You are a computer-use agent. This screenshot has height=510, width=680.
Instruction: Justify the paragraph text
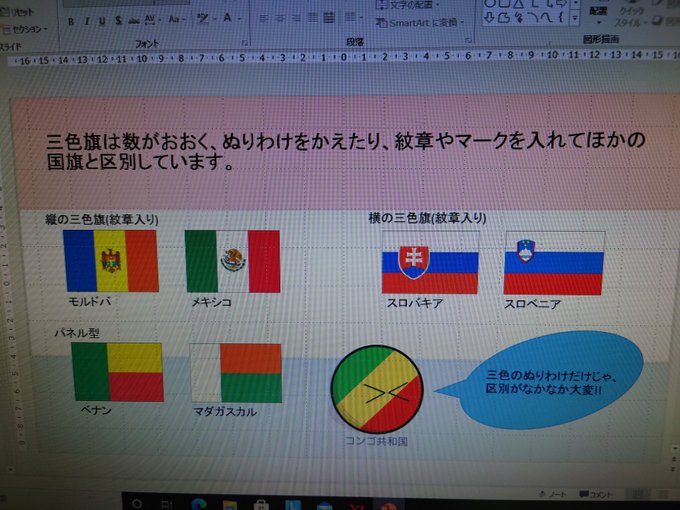[x=313, y=18]
